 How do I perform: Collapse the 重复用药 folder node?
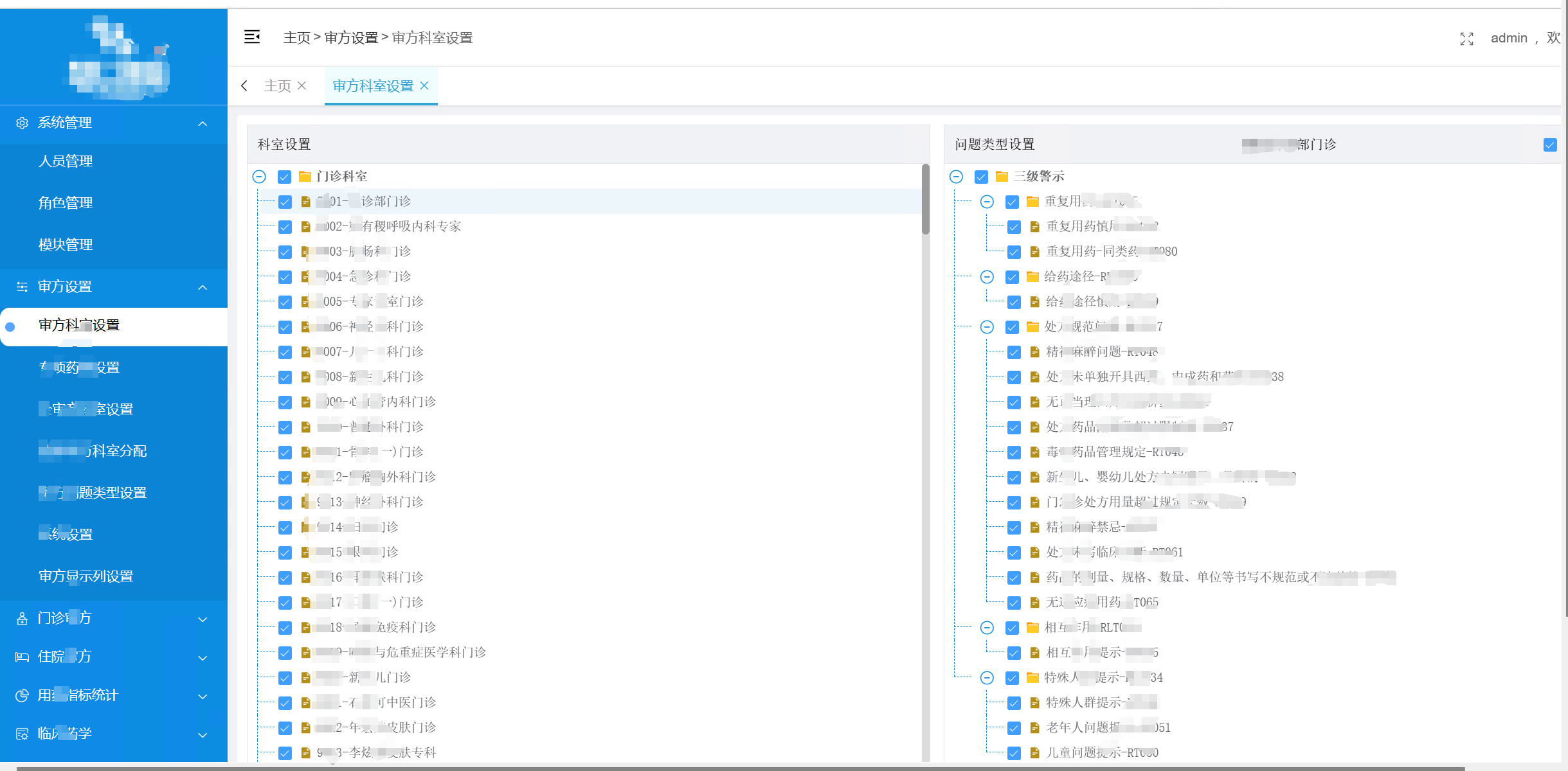point(987,202)
